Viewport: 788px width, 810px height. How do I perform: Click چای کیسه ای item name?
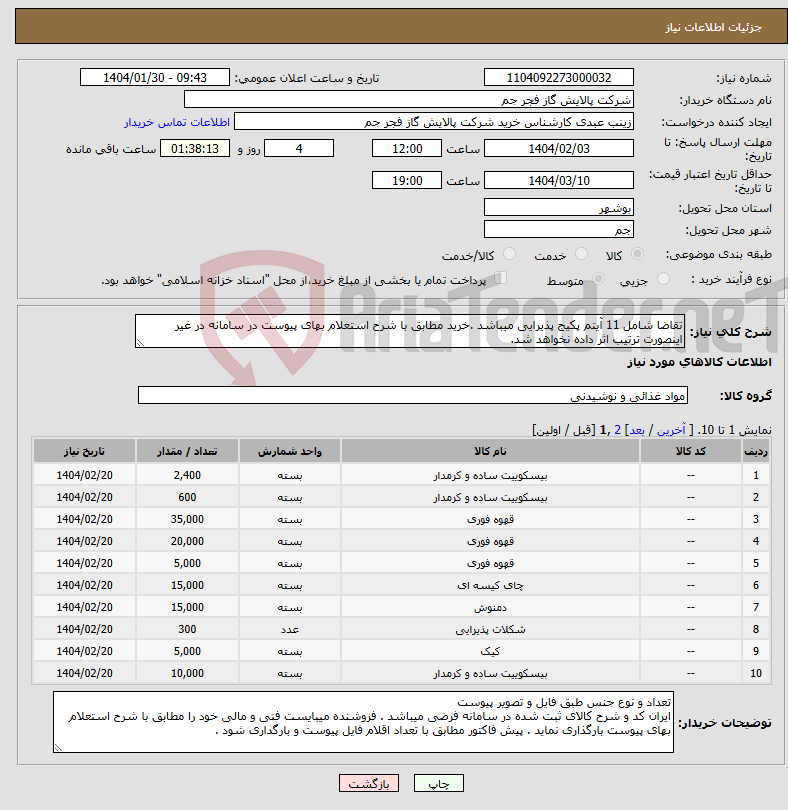click(490, 585)
